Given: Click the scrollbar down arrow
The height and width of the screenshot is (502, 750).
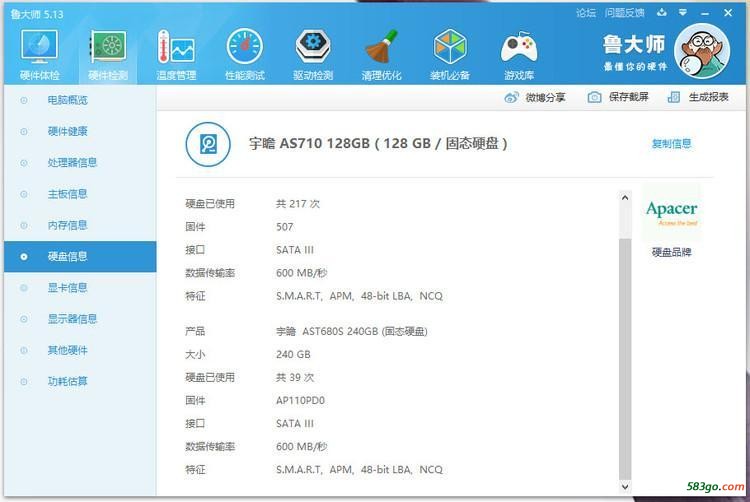Looking at the screenshot, I should (x=625, y=487).
